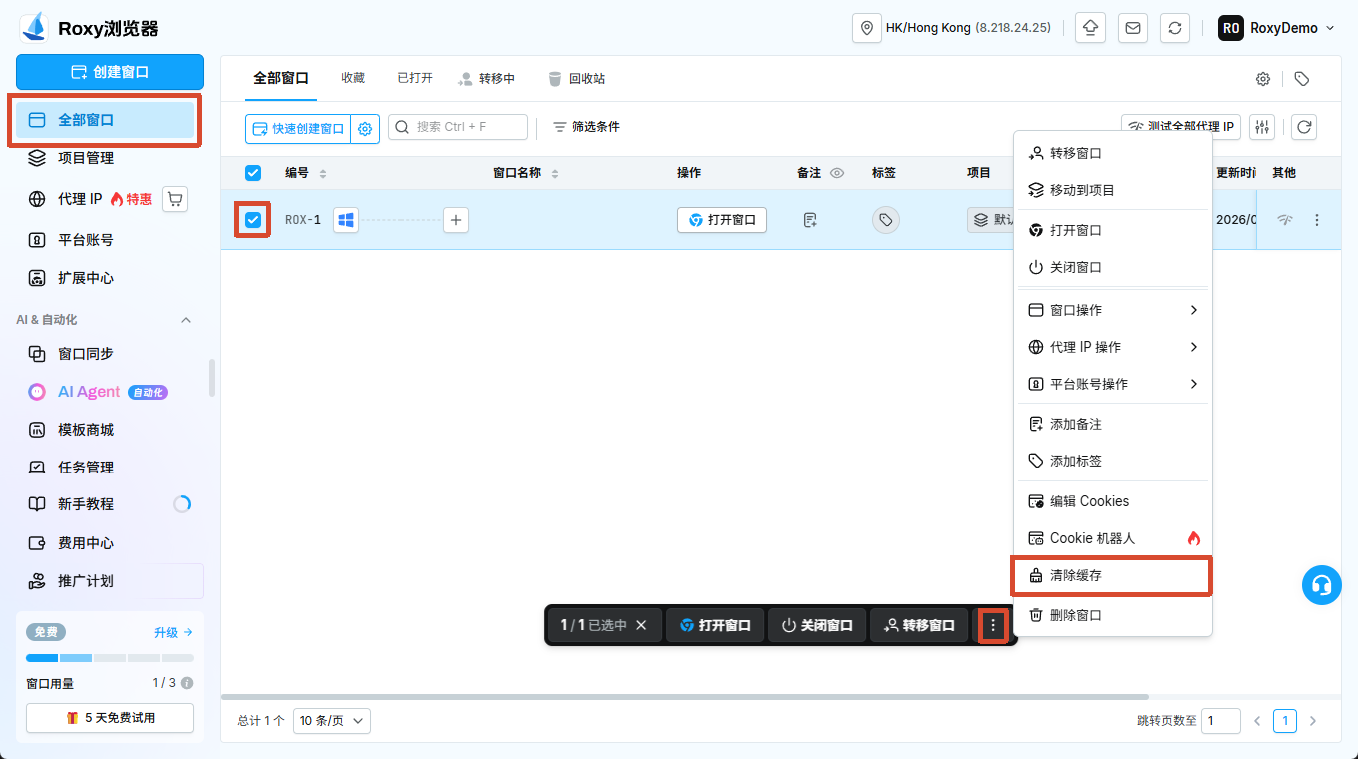This screenshot has height=759, width=1358.
Task: Click the info icon beside 窗口用量 1/3
Action: (187, 683)
